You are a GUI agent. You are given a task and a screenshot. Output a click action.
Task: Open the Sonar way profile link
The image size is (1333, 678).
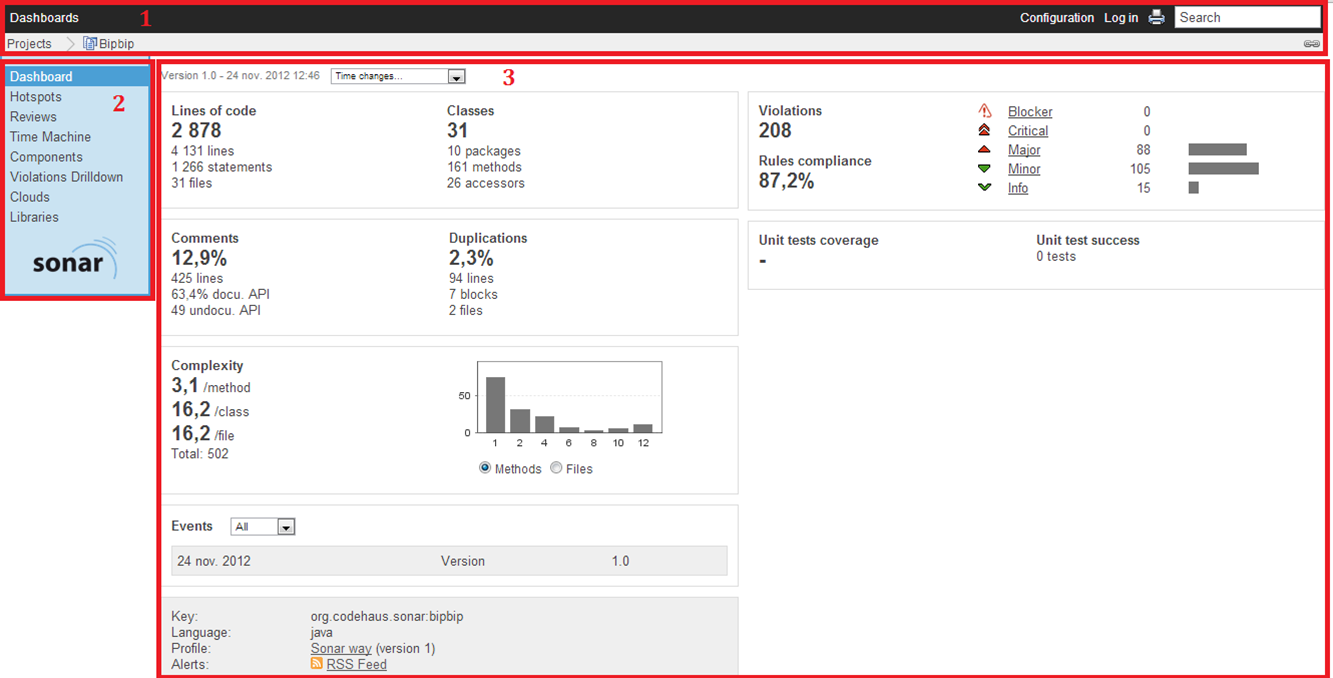[341, 648]
